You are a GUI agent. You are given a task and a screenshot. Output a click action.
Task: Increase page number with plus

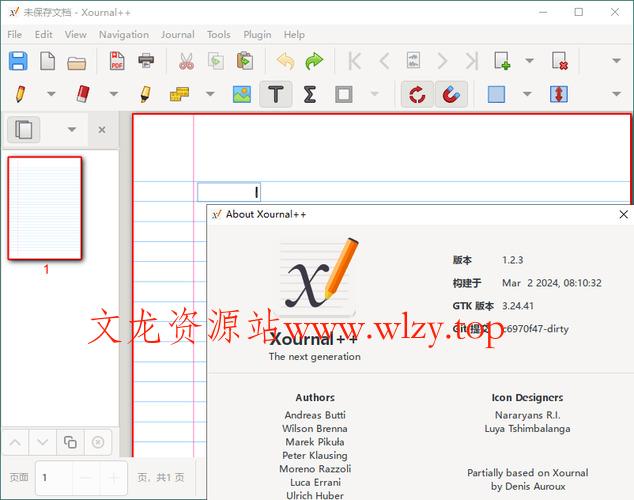(114, 478)
